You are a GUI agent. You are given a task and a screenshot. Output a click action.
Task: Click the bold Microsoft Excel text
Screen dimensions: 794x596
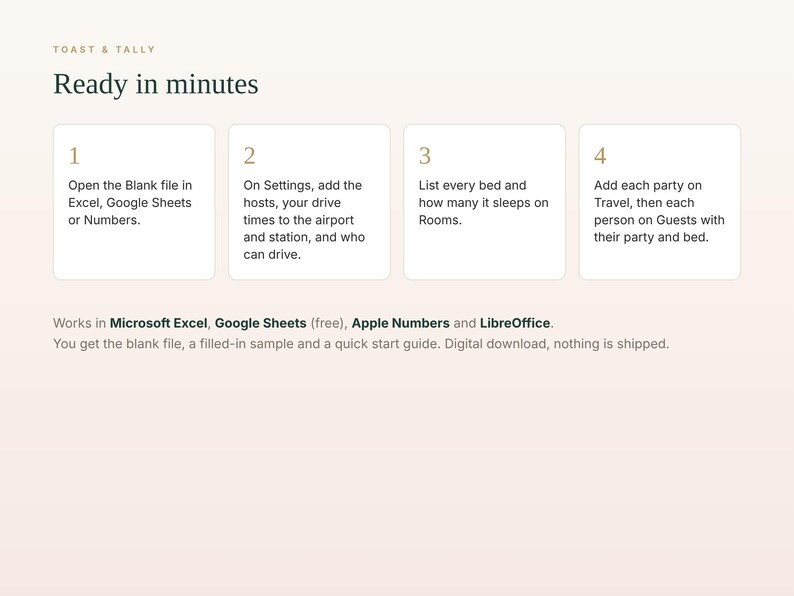pyautogui.click(x=158, y=323)
